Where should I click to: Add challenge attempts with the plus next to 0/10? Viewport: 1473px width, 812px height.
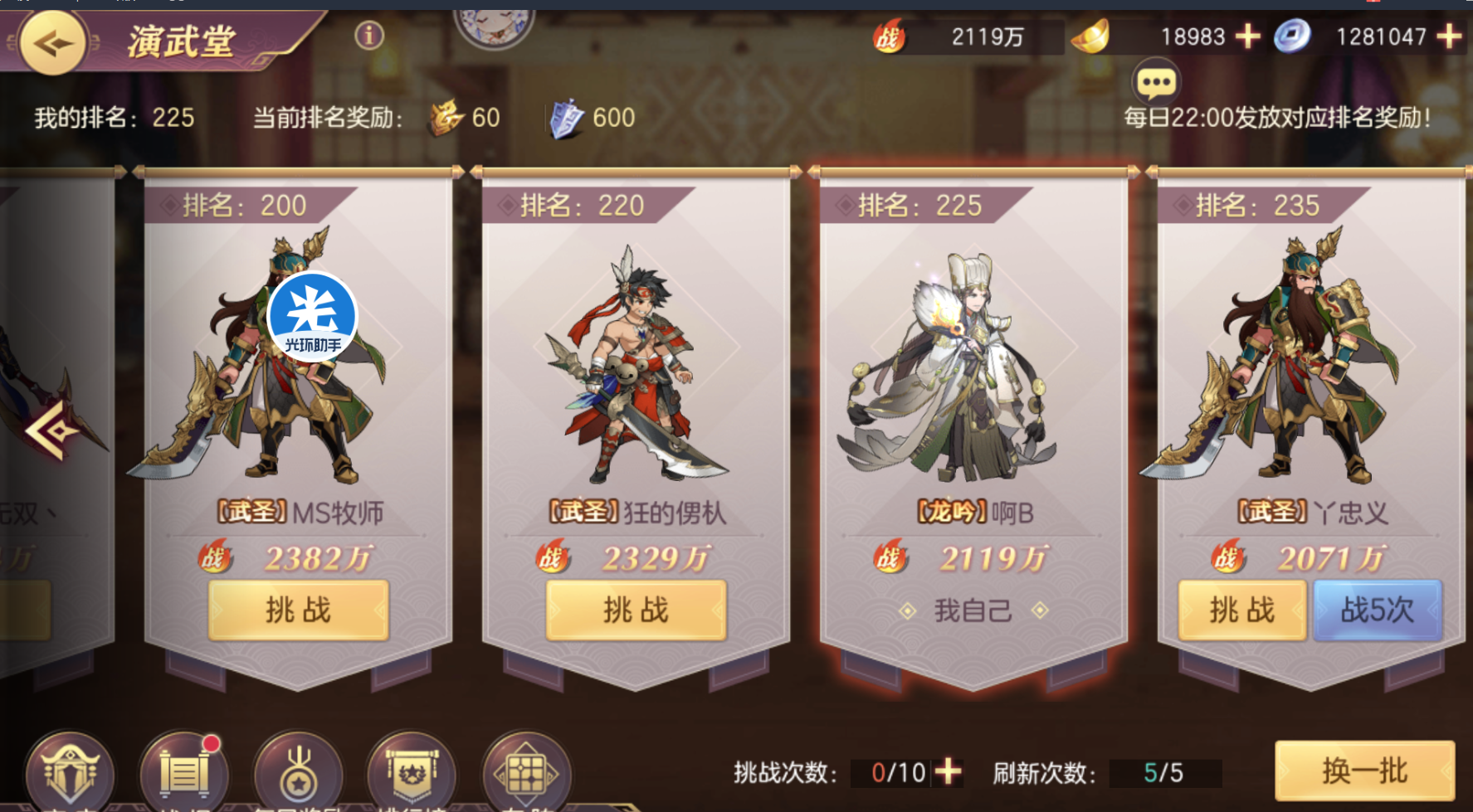948,772
